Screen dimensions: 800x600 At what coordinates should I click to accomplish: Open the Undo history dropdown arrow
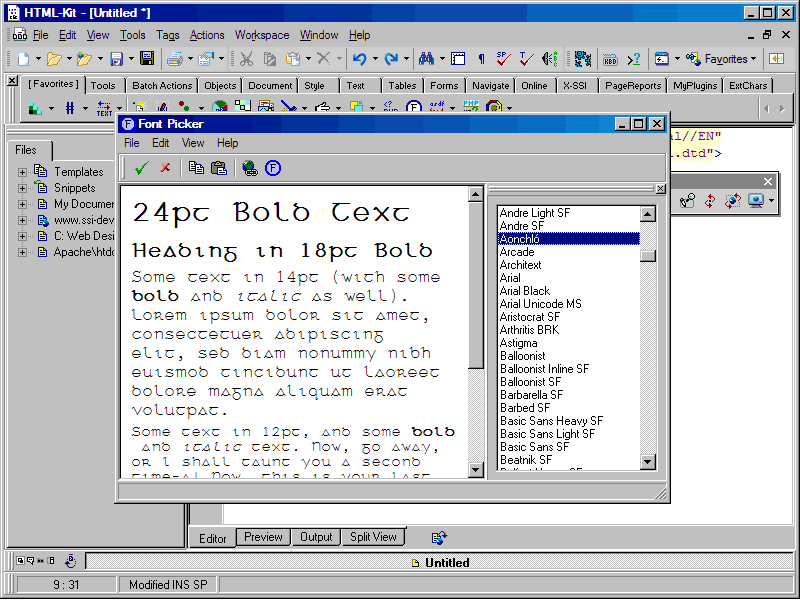point(375,59)
